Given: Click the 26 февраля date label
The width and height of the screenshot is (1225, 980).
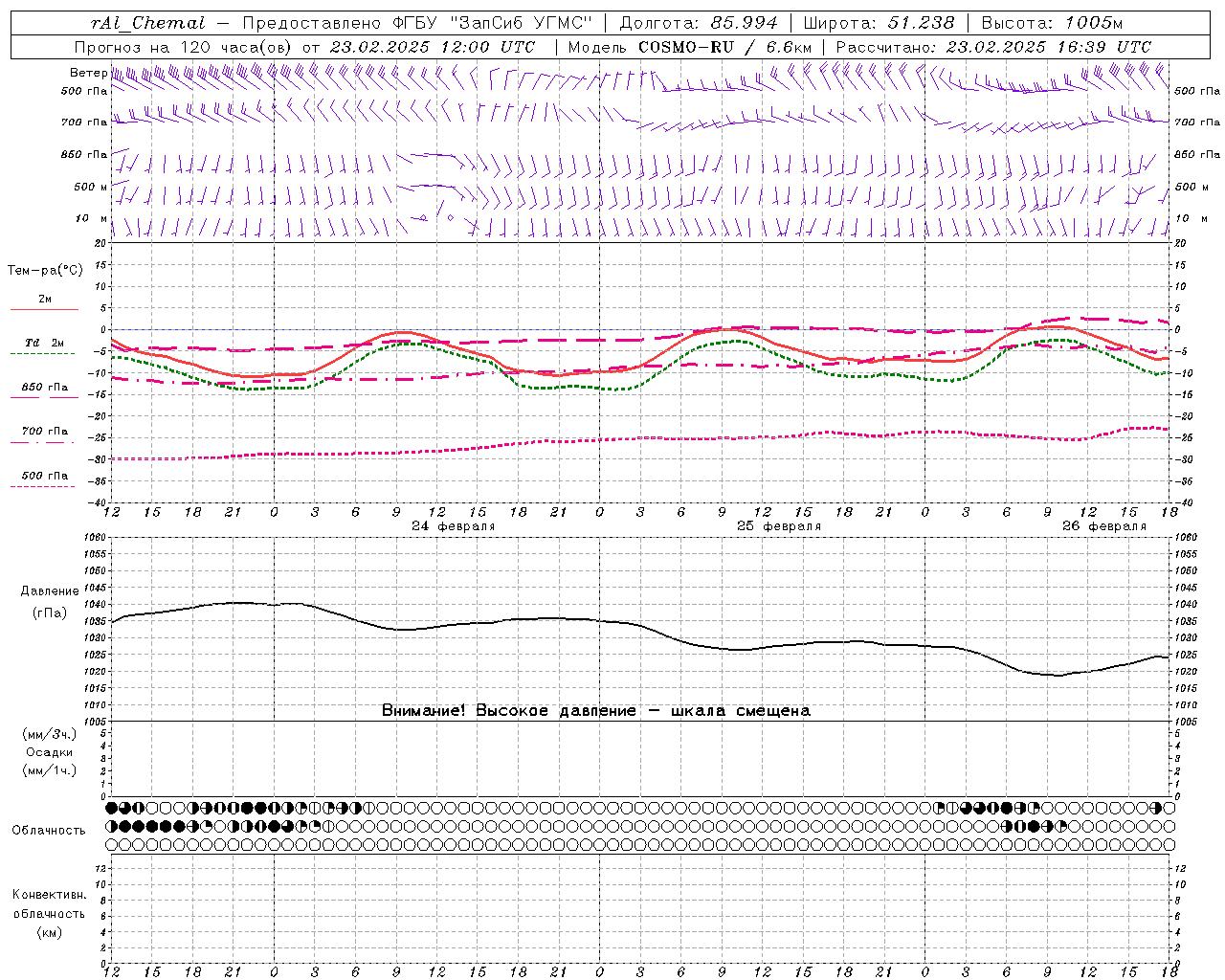Looking at the screenshot, I should click(1104, 526).
